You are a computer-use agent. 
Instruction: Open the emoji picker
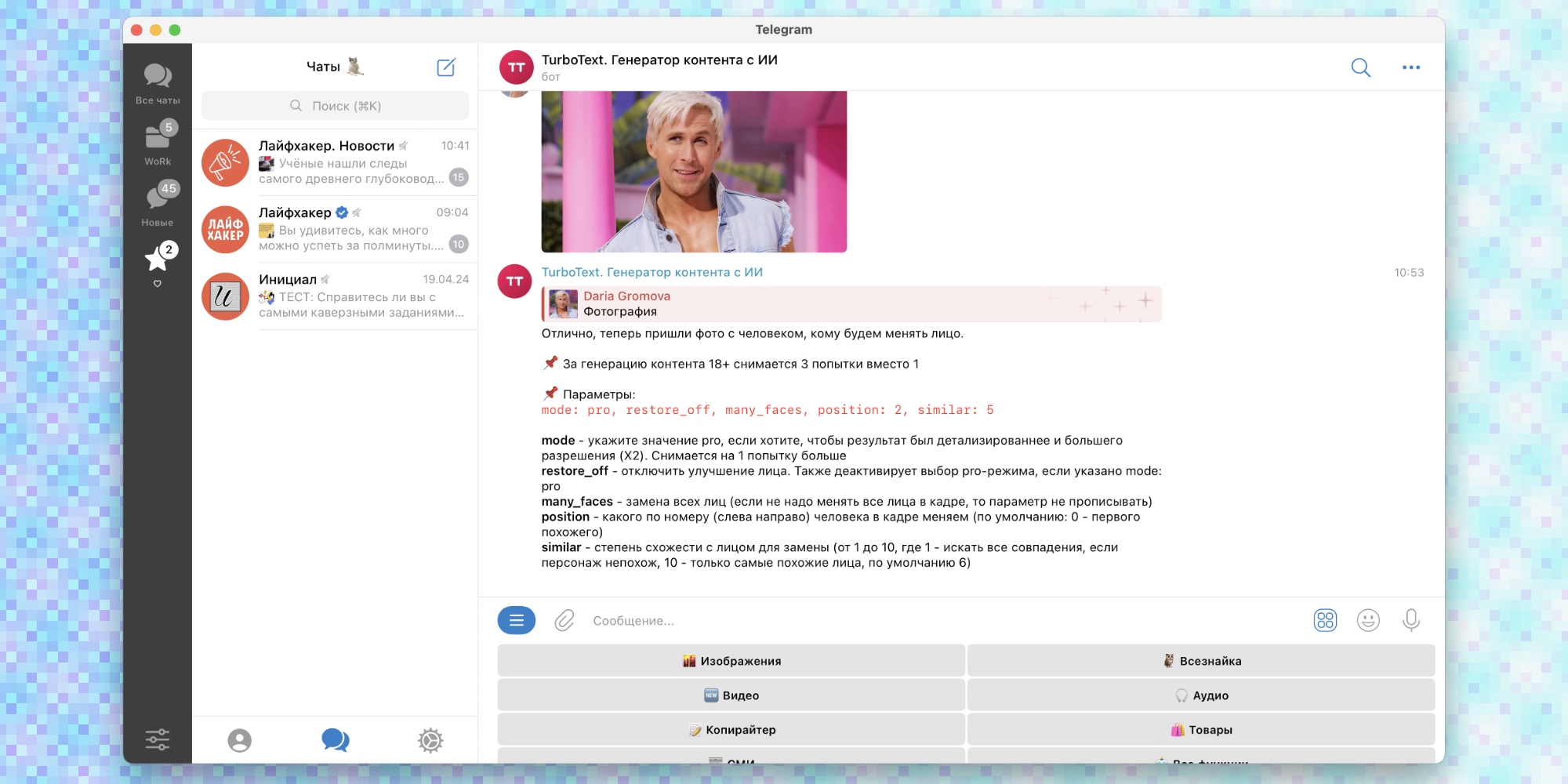pos(1367,619)
